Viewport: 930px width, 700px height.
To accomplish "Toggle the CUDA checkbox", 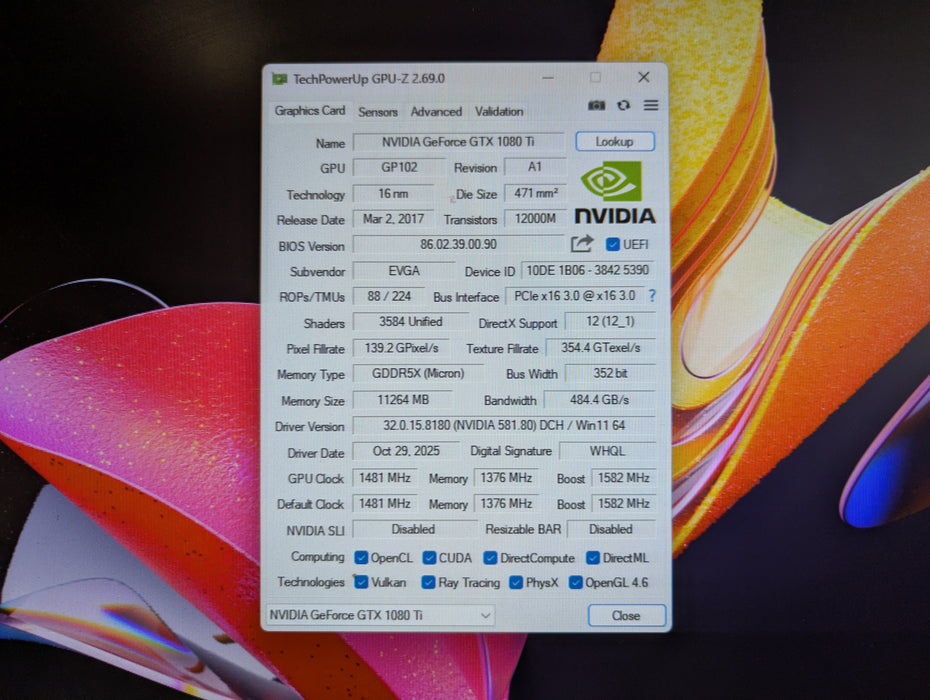I will pyautogui.click(x=429, y=558).
